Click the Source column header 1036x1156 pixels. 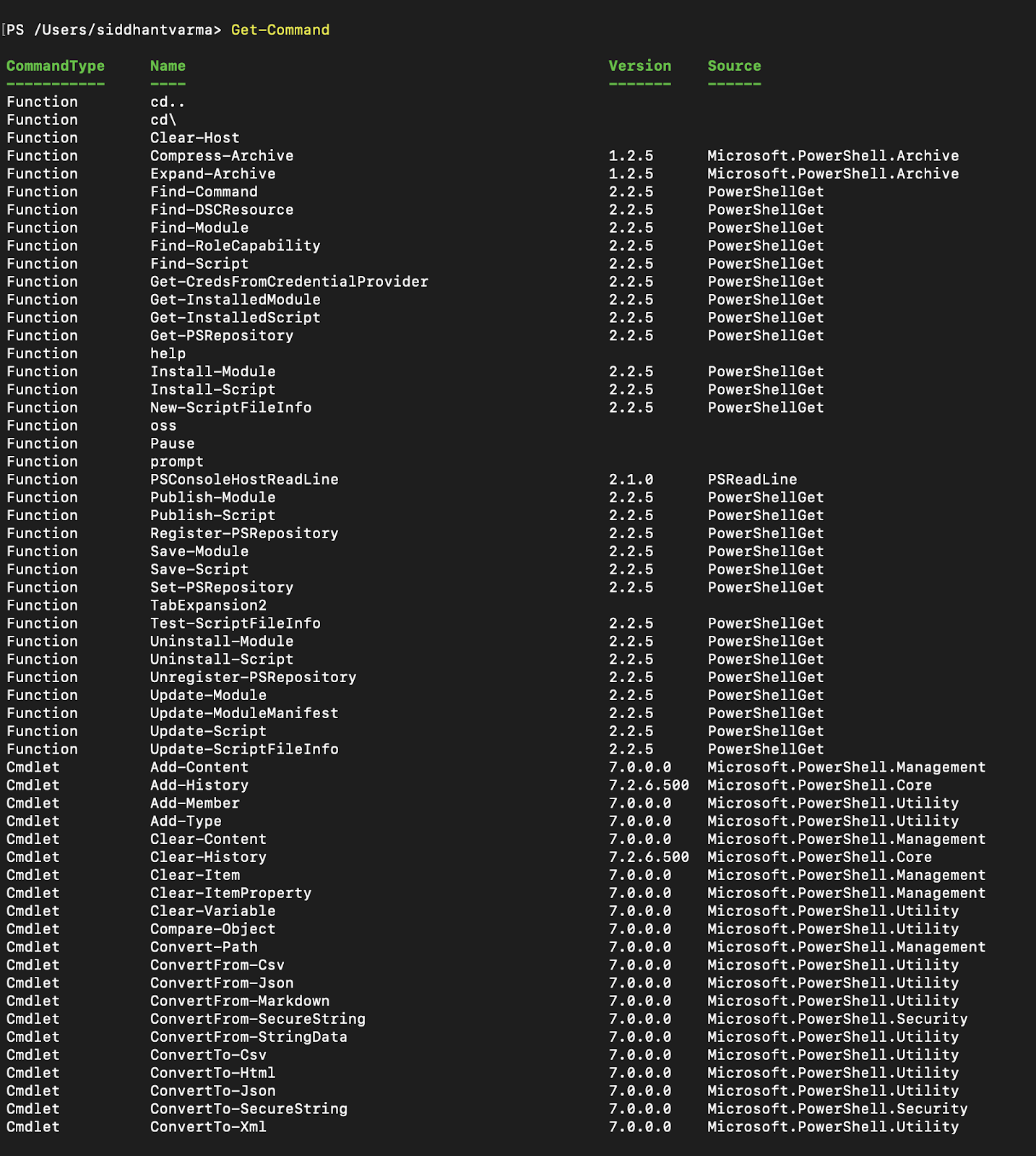(734, 66)
